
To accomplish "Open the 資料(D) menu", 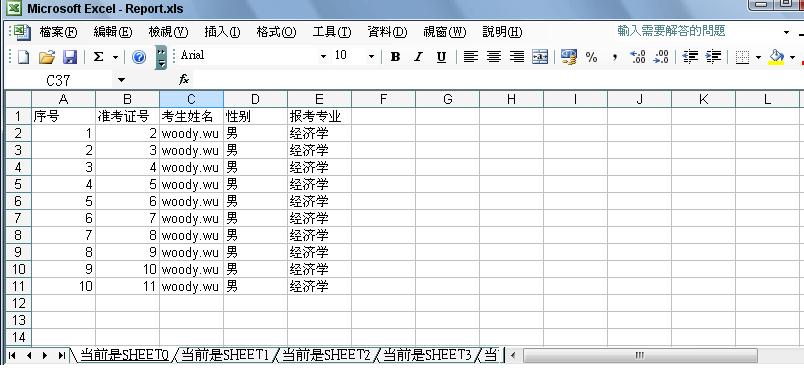I will 387,32.
